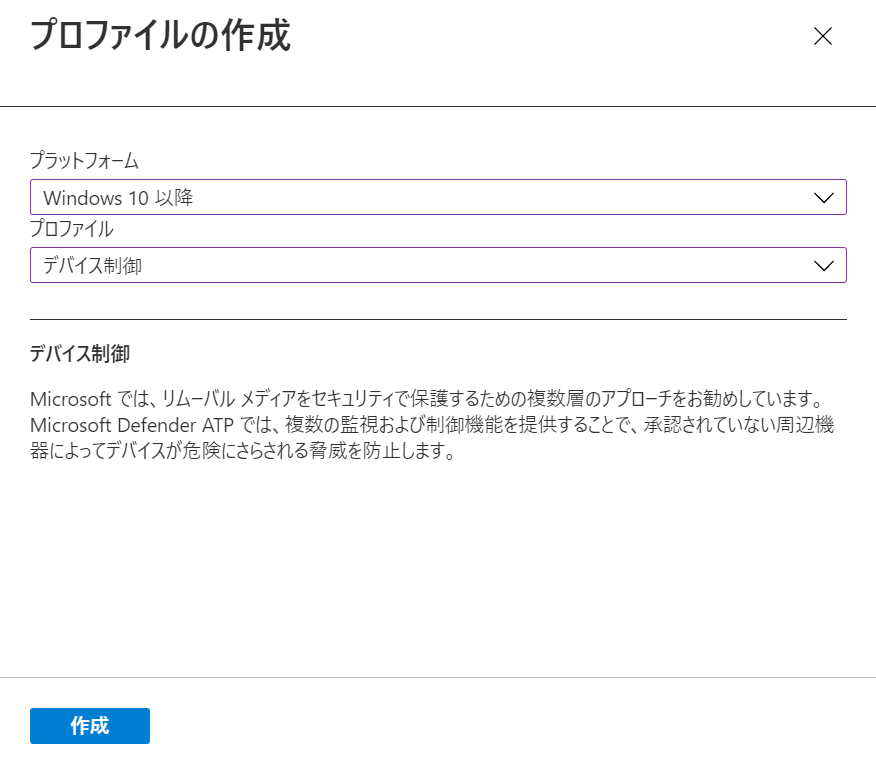Click the プロファイルの作成 panel title

[160, 35]
